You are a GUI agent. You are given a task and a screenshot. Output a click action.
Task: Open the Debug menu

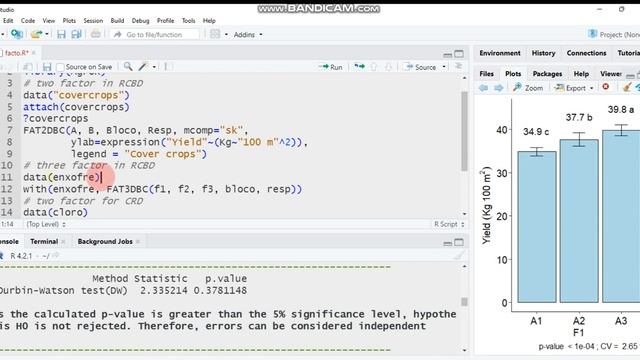click(x=140, y=20)
